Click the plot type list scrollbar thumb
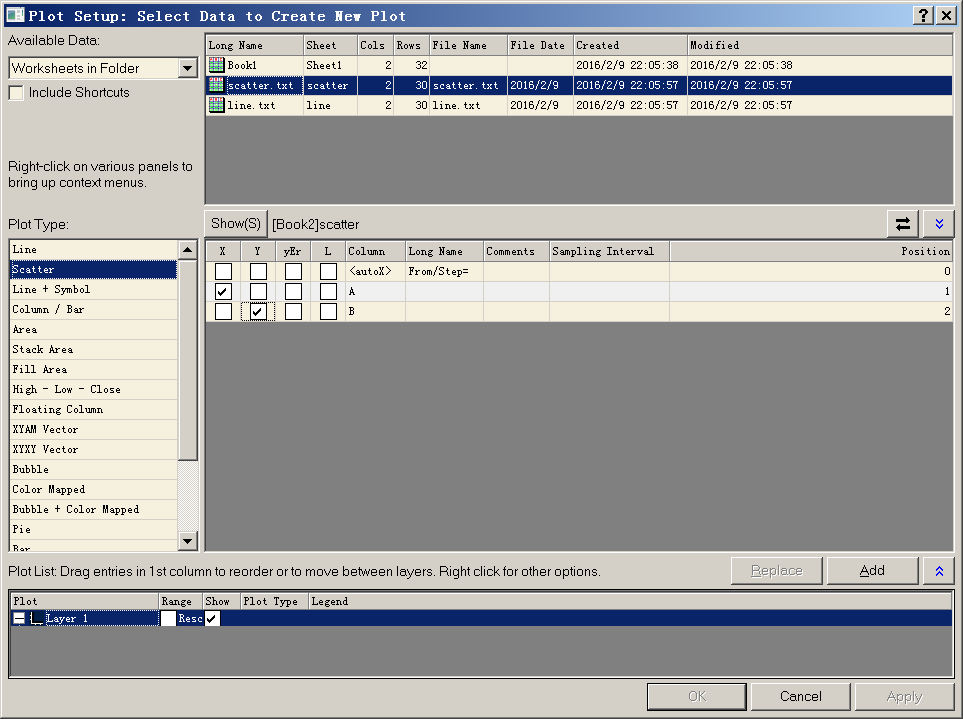Image resolution: width=963 pixels, height=719 pixels. [x=187, y=359]
